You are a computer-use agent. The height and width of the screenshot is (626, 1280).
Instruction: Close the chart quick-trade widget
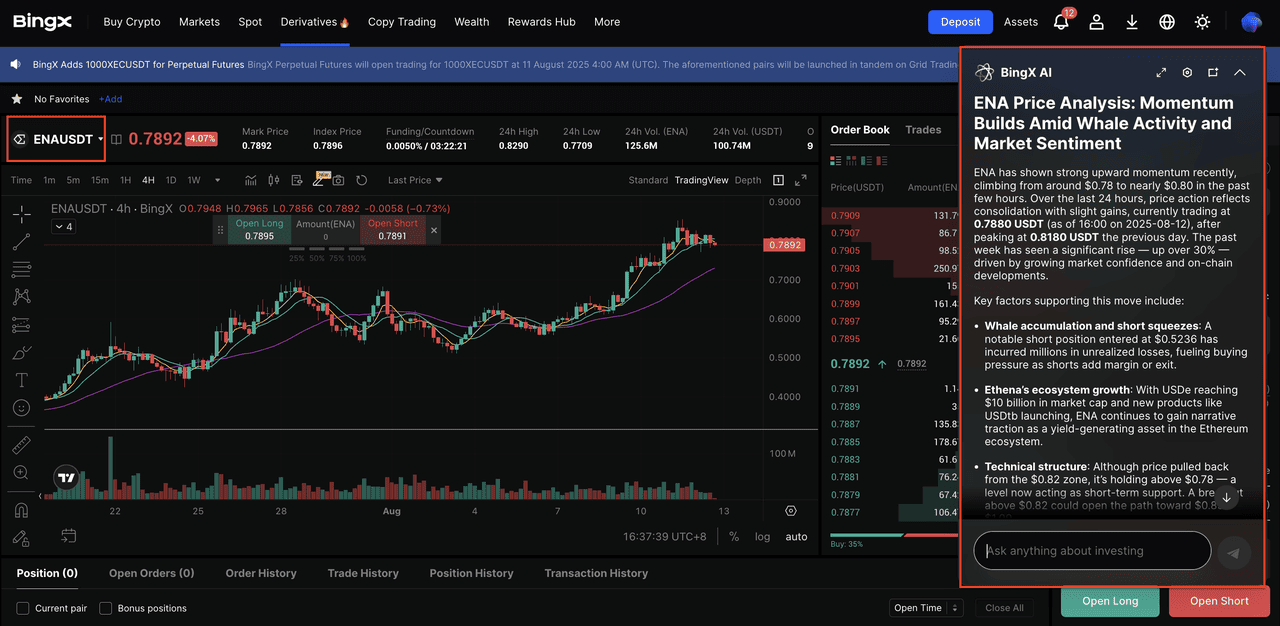(x=434, y=230)
